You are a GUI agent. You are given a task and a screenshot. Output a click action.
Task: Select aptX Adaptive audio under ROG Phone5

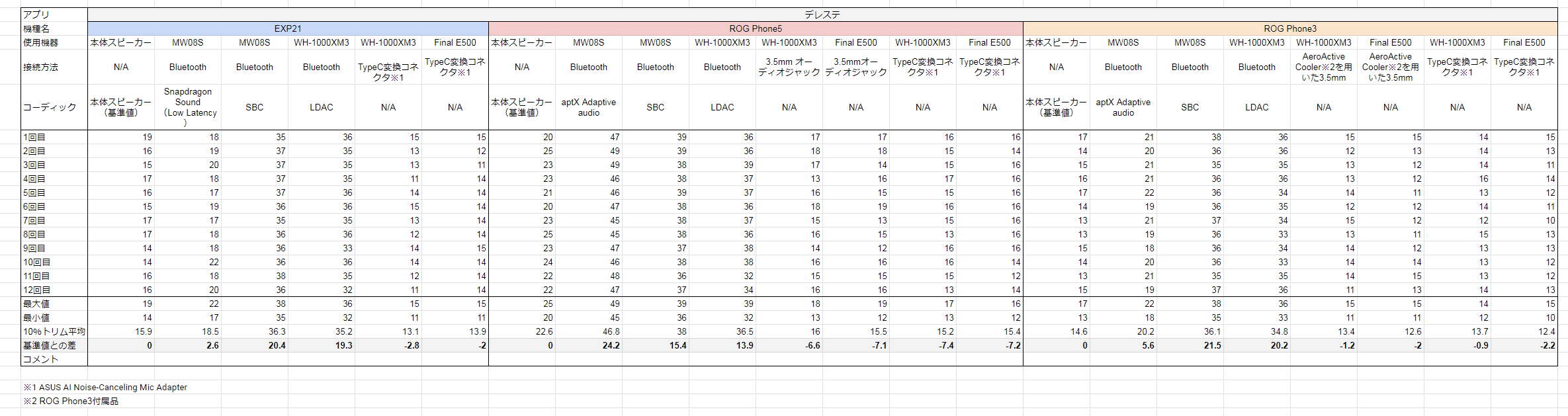tap(589, 106)
